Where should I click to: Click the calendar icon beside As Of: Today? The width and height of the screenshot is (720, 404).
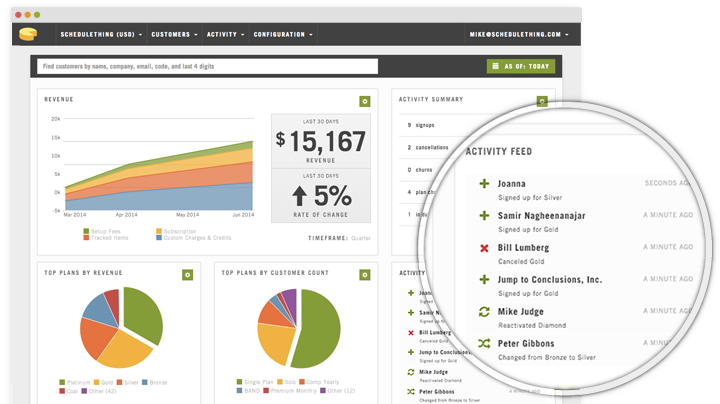[495, 66]
